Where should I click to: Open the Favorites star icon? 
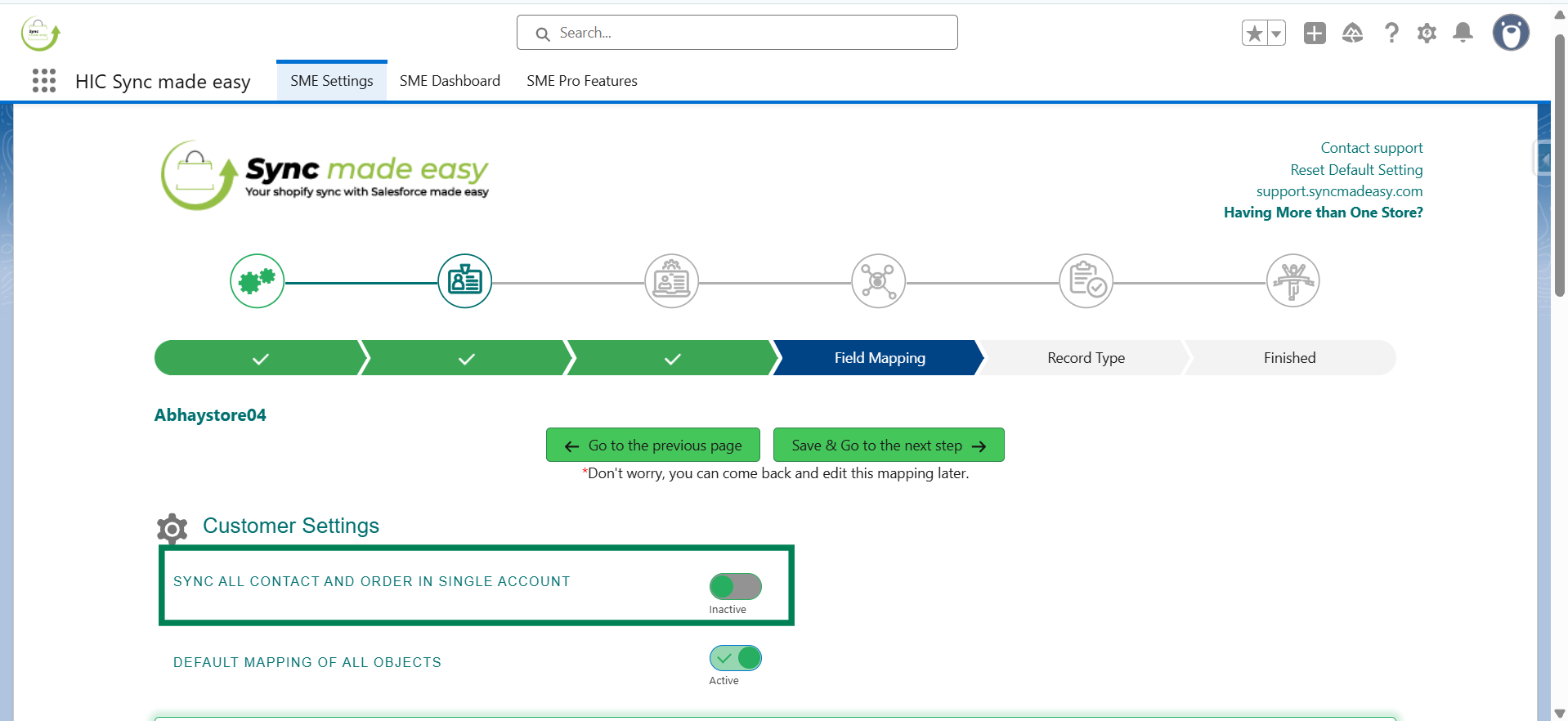point(1254,34)
